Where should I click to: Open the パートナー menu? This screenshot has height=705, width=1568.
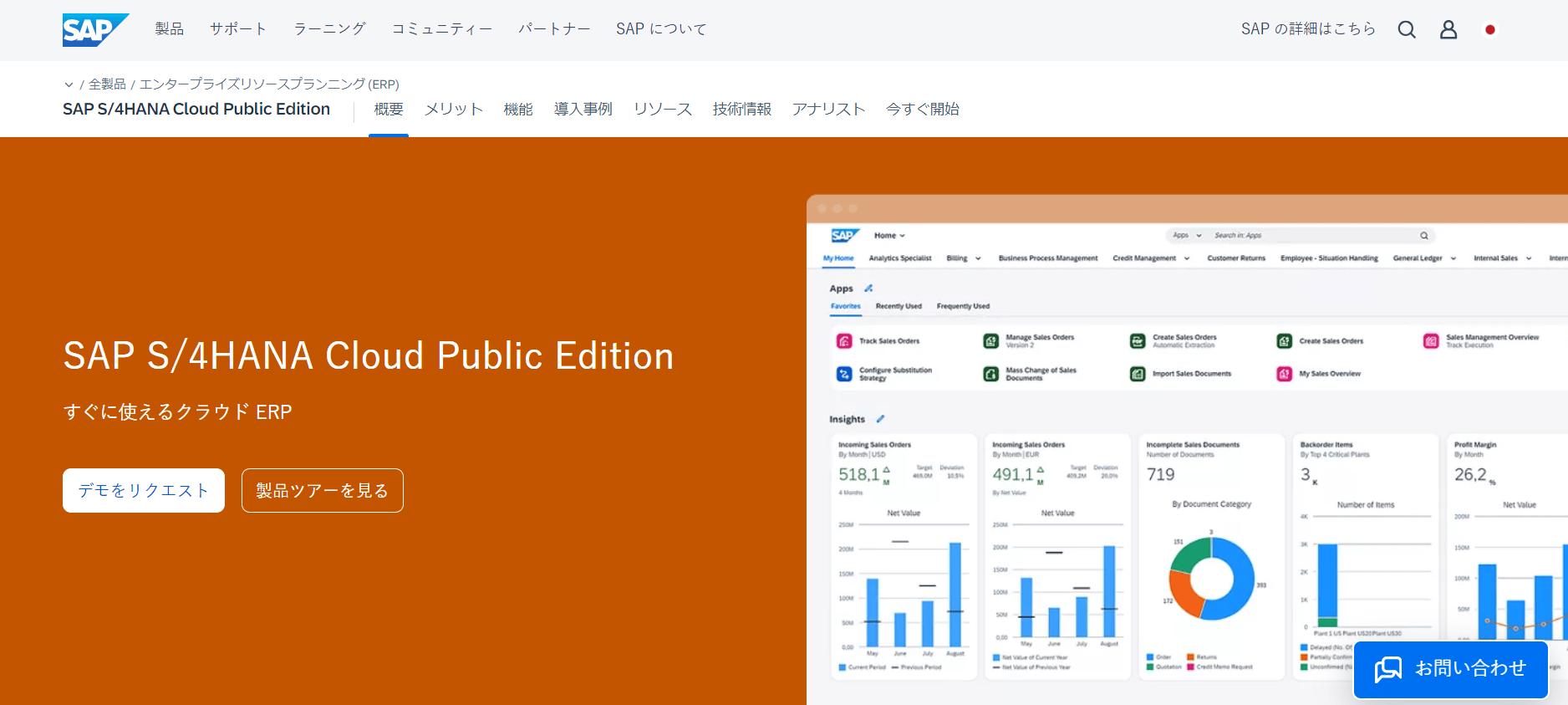click(x=554, y=29)
